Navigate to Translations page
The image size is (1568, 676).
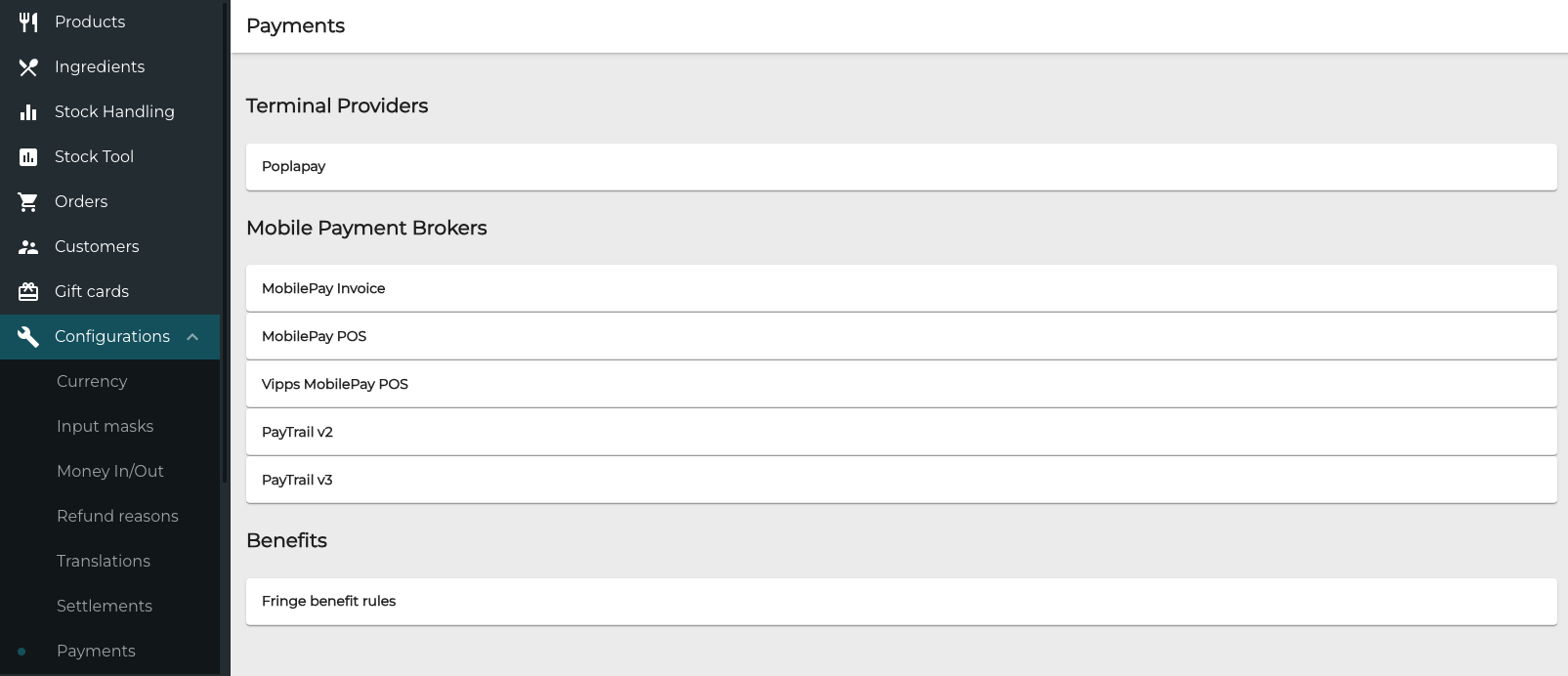click(x=104, y=561)
